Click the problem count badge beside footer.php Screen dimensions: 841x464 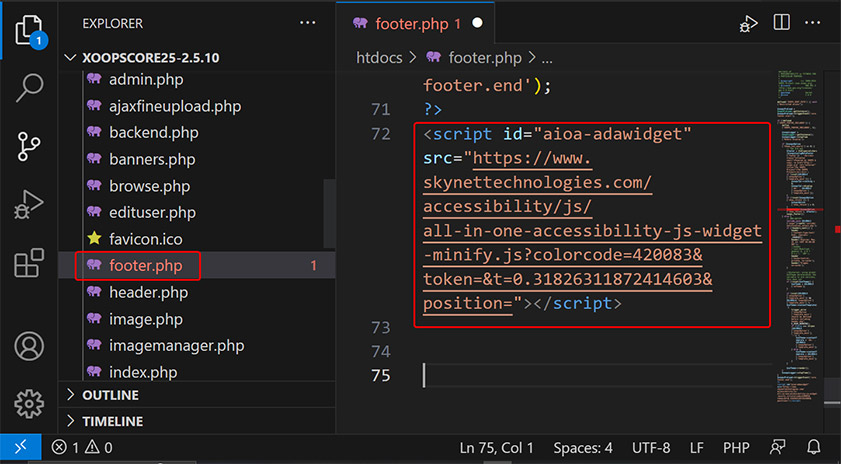[313, 266]
